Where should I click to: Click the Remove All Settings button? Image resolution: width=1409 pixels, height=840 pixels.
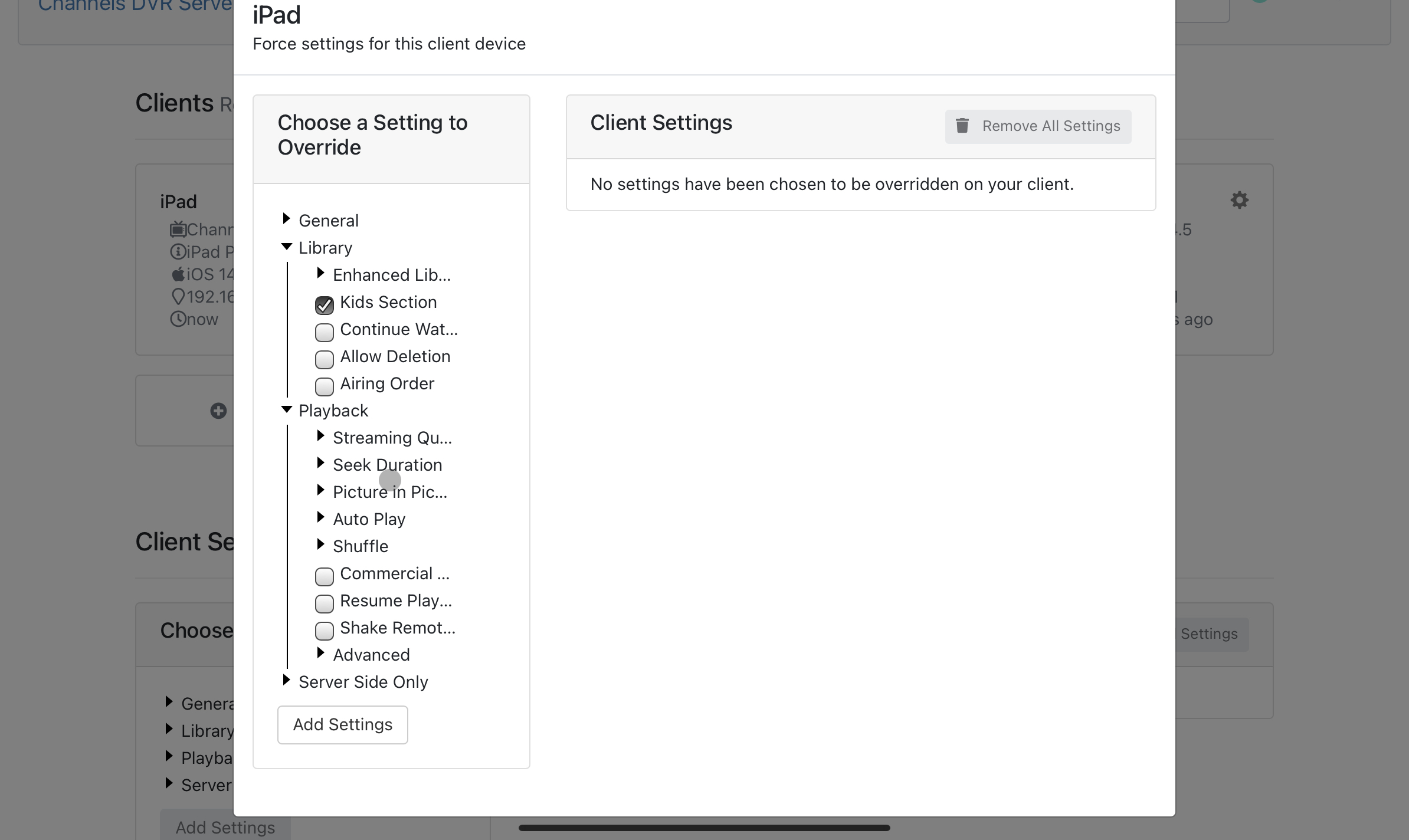[1038, 126]
